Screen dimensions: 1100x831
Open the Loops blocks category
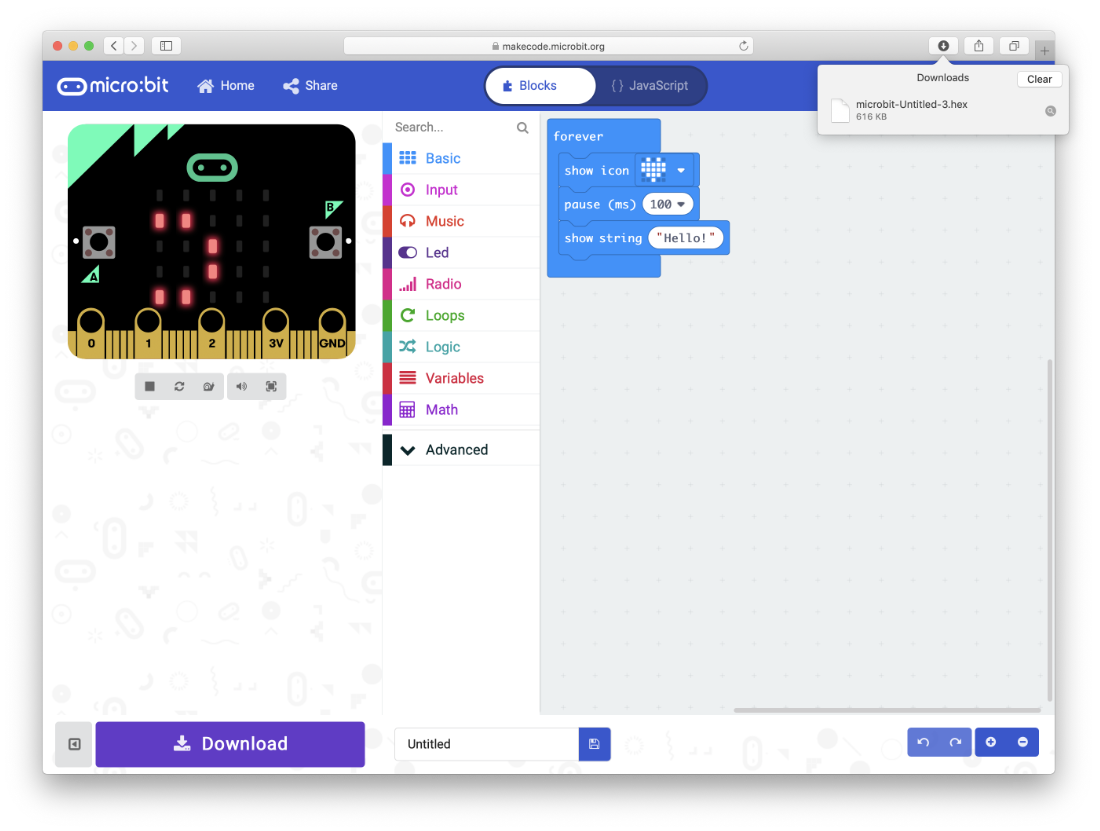pos(461,316)
